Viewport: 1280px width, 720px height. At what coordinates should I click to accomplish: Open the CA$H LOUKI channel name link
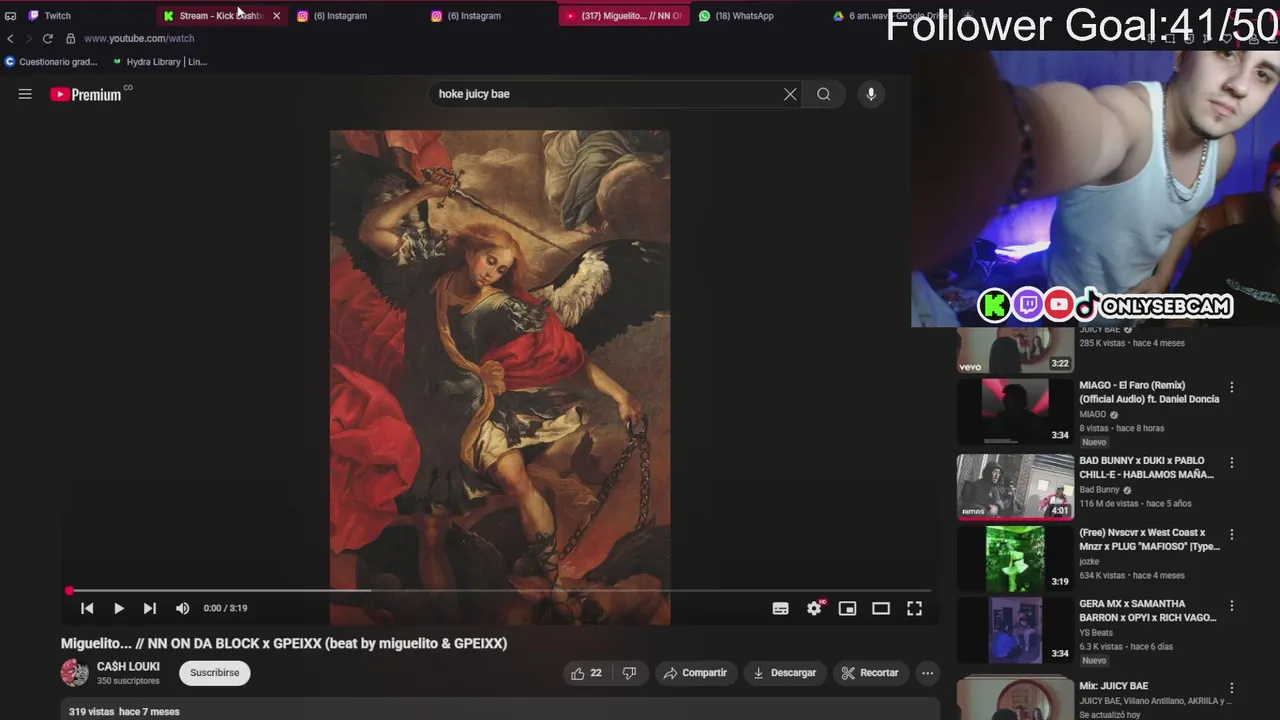coord(128,667)
